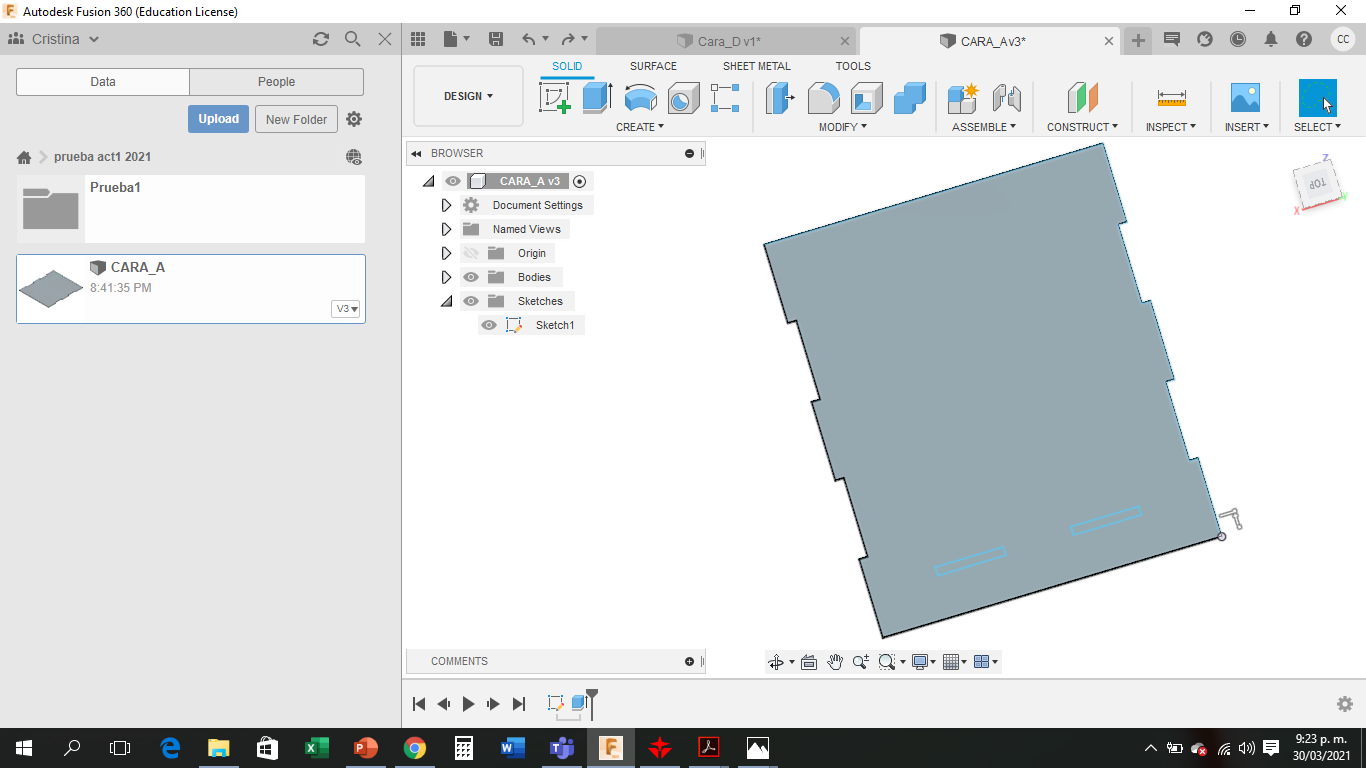Activate the Press Pull tool
The image size is (1366, 768).
(x=780, y=98)
